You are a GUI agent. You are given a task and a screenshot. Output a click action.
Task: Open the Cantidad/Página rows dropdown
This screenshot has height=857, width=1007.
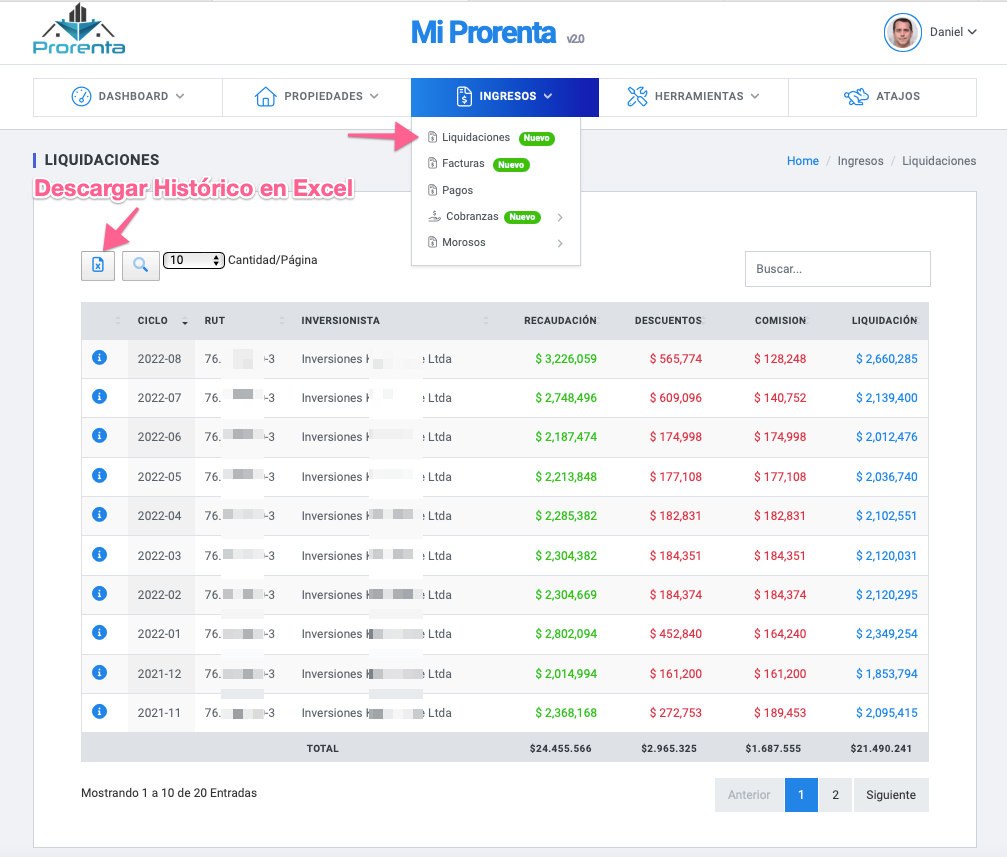194,260
